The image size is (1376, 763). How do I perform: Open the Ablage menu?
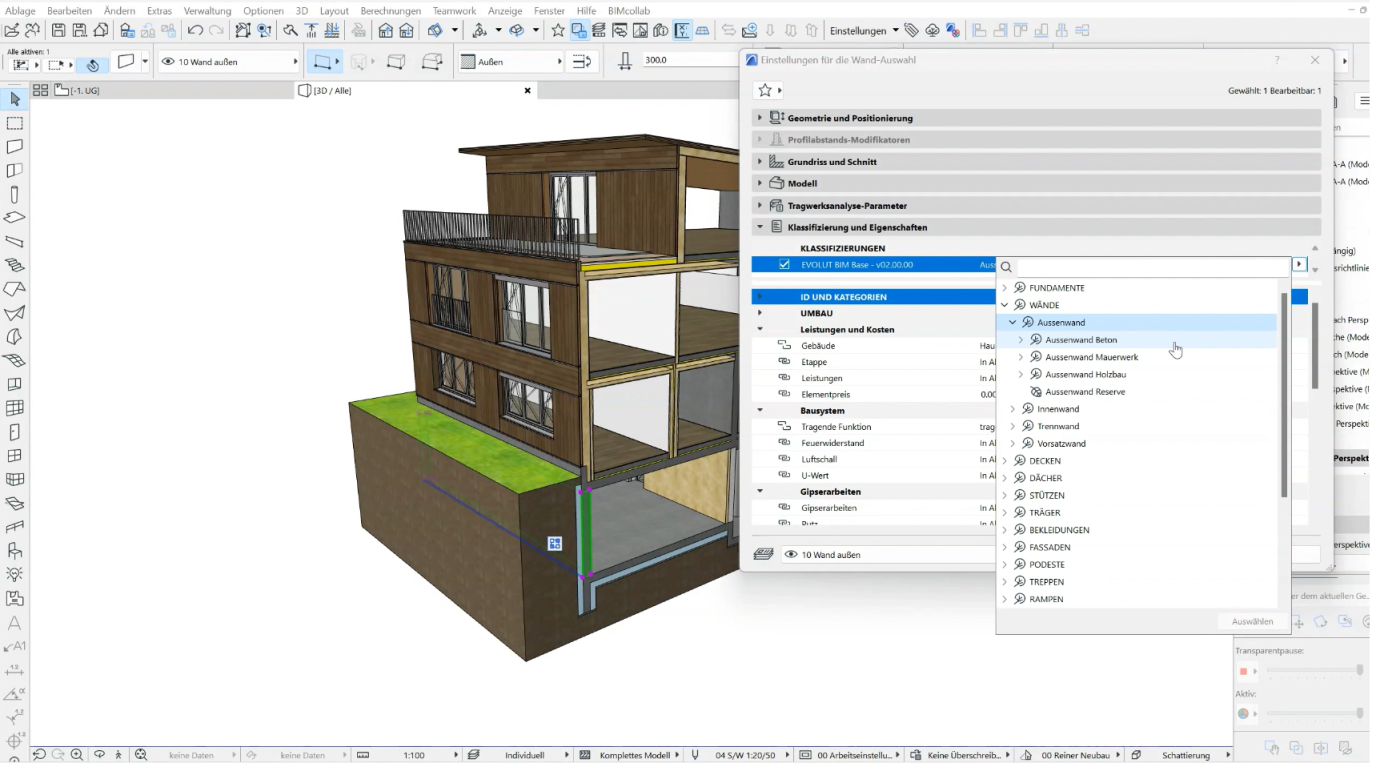tap(20, 10)
